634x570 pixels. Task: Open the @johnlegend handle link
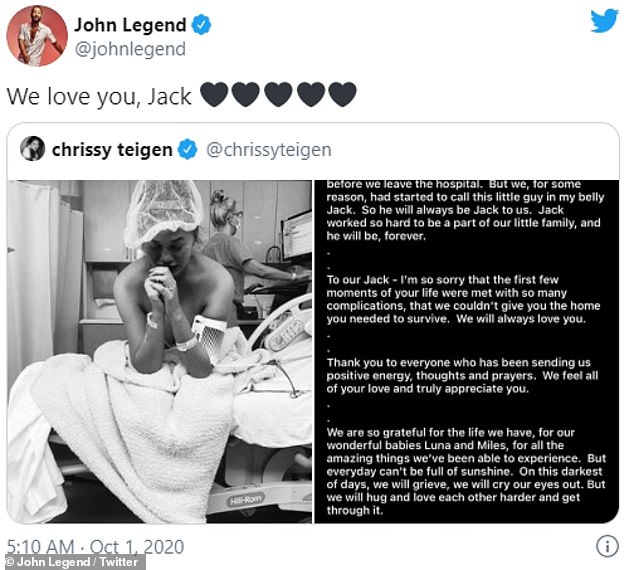coord(130,49)
